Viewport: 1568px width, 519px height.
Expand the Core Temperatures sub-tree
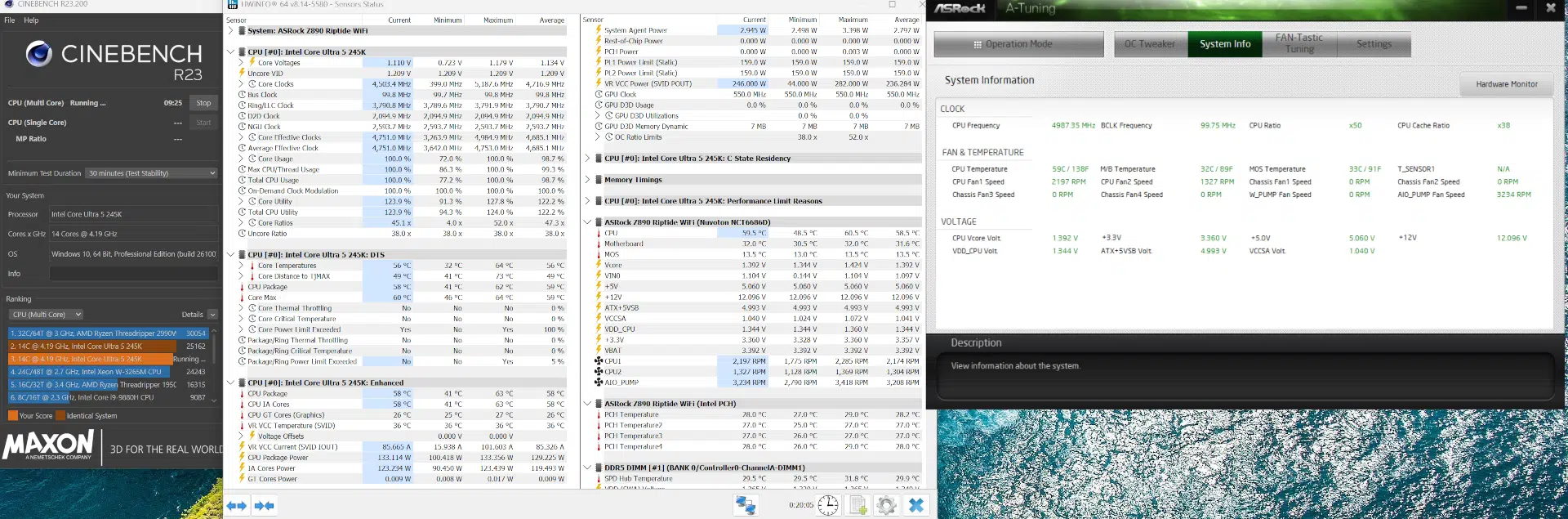(x=241, y=265)
